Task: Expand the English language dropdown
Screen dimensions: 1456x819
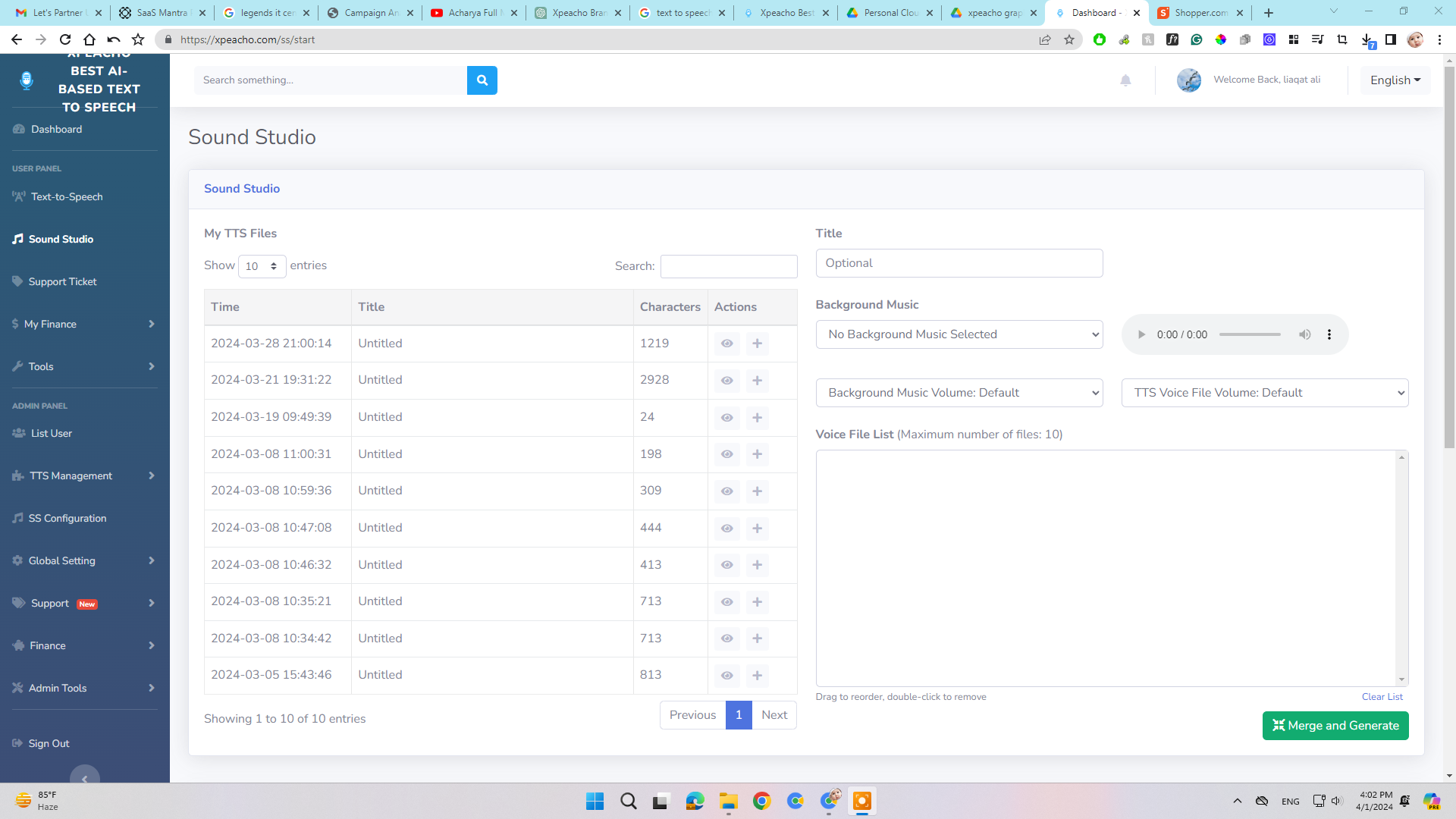Action: click(x=1395, y=80)
